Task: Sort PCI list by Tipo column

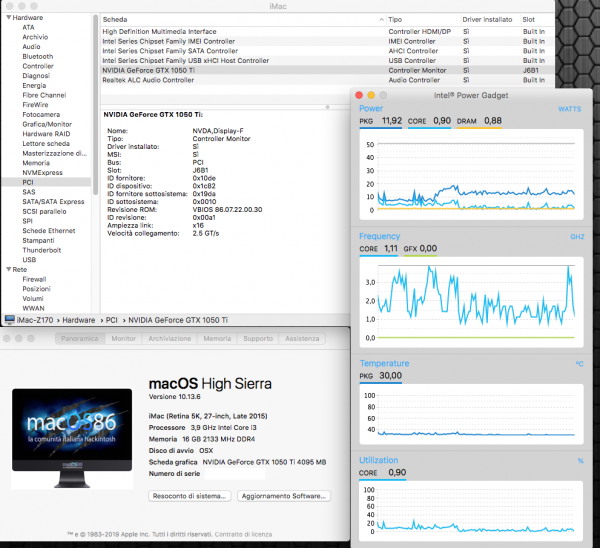Action: coord(423,20)
